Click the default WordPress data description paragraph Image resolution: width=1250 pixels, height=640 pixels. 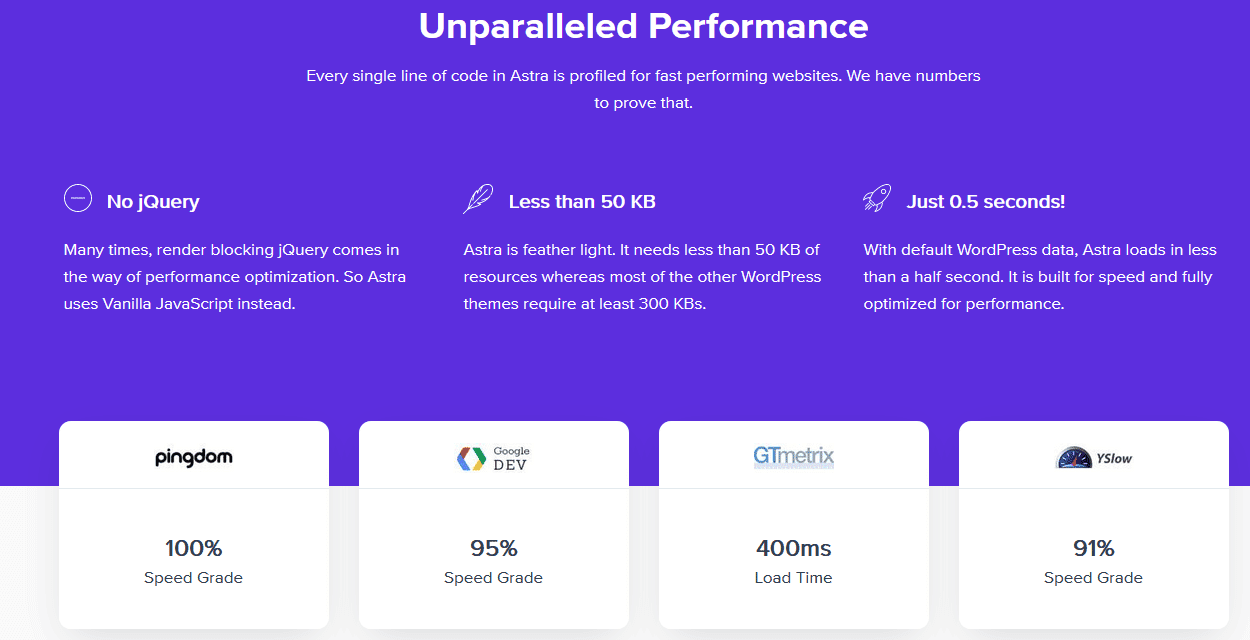(x=1040, y=277)
